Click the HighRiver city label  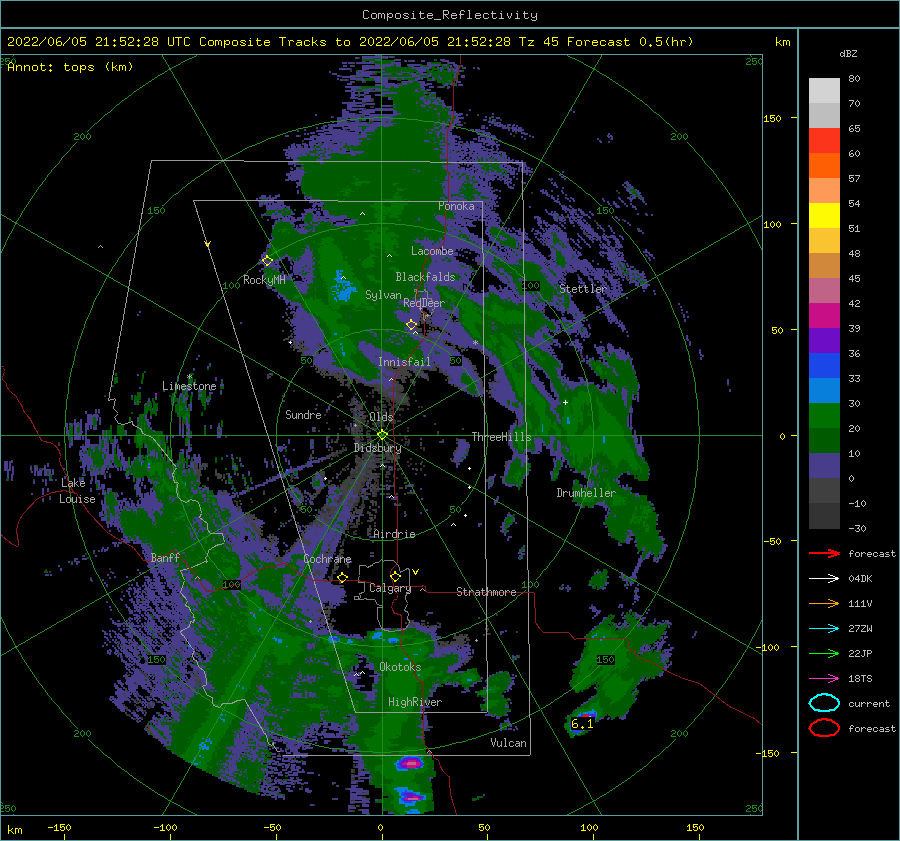(x=415, y=702)
